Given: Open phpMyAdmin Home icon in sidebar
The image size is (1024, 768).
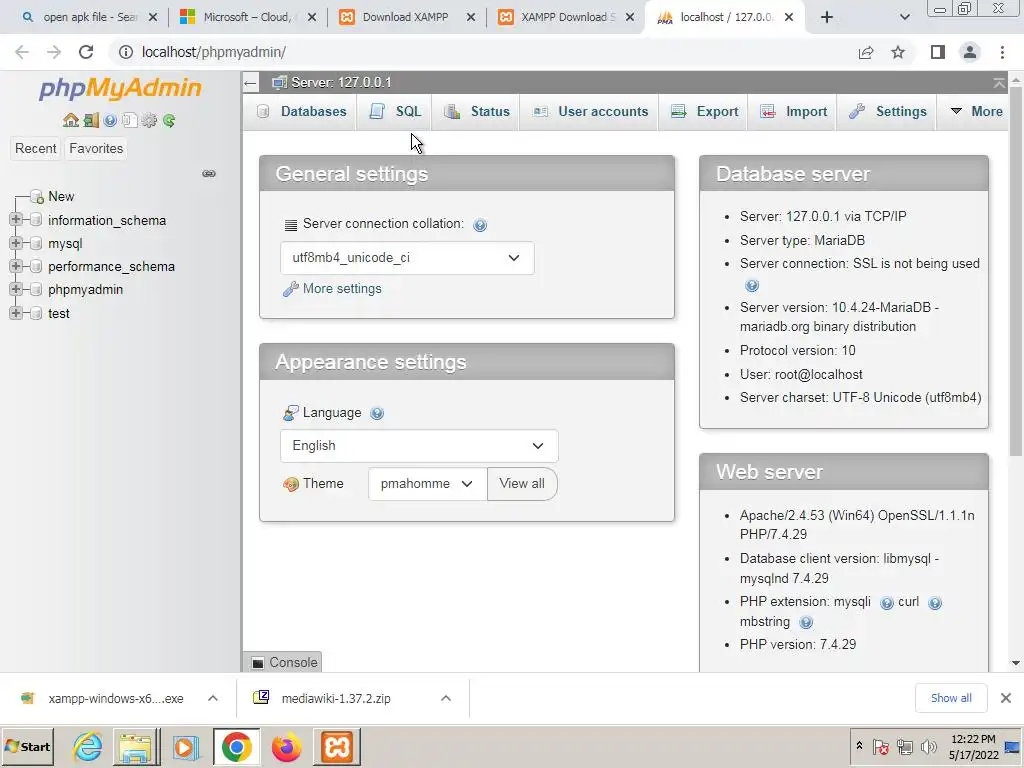Looking at the screenshot, I should pyautogui.click(x=71, y=120).
